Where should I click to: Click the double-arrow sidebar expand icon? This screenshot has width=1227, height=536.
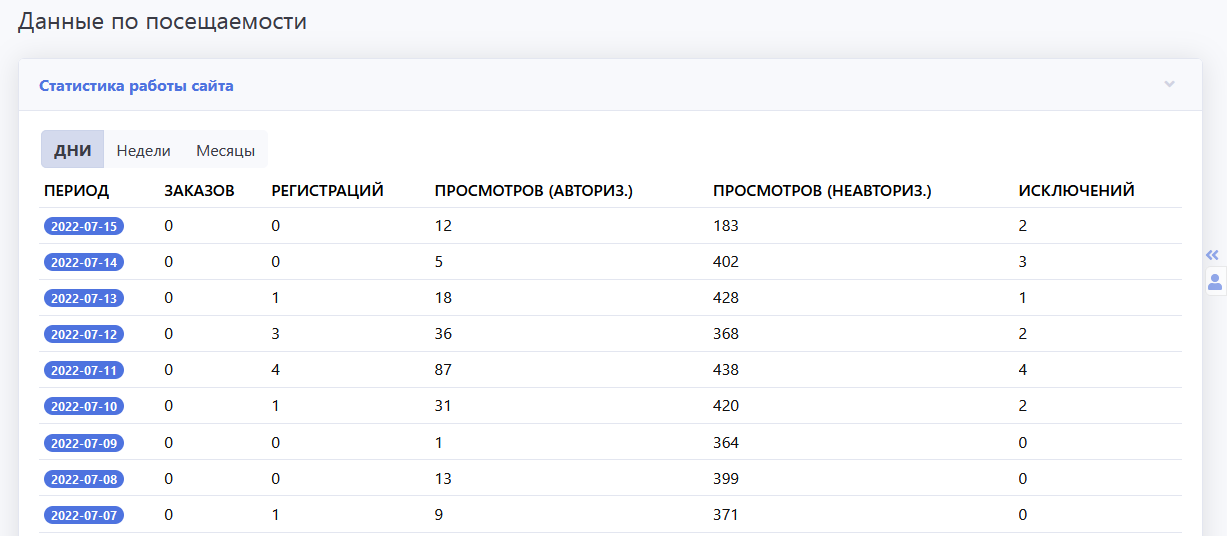pyautogui.click(x=1213, y=255)
